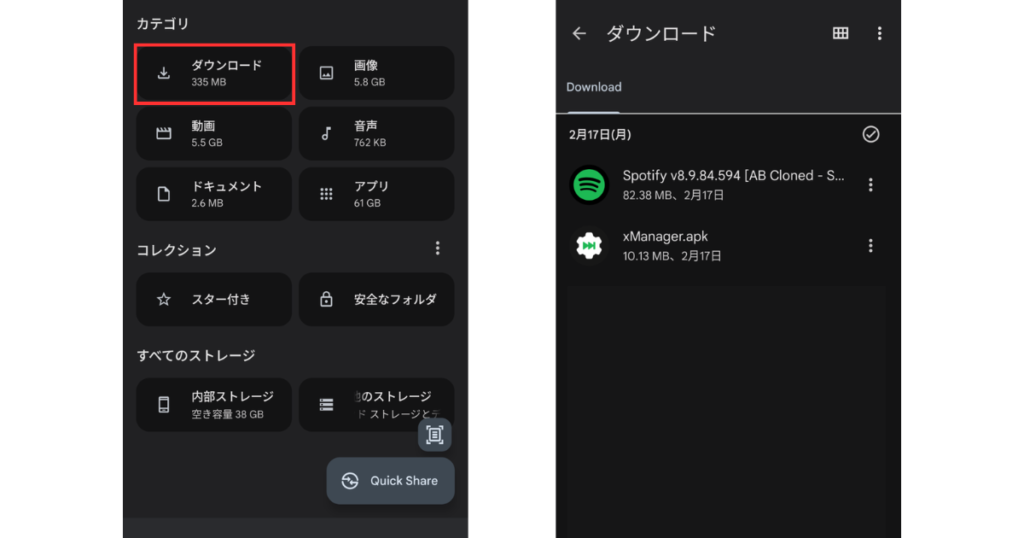1024x538 pixels.
Task: Open 安全なフォルダ collection
Action: click(x=377, y=299)
